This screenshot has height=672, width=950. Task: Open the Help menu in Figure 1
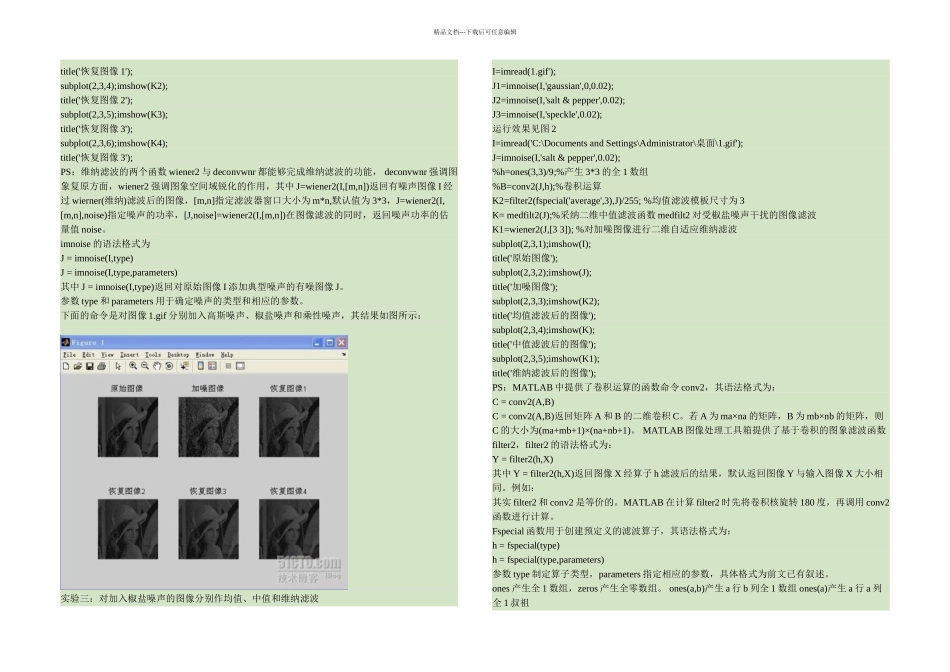pos(227,354)
